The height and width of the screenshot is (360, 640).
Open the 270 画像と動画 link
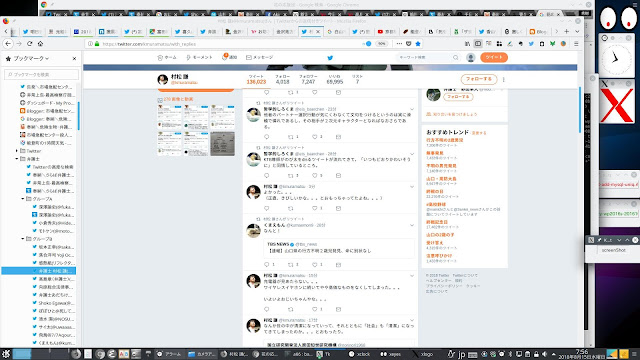178,99
